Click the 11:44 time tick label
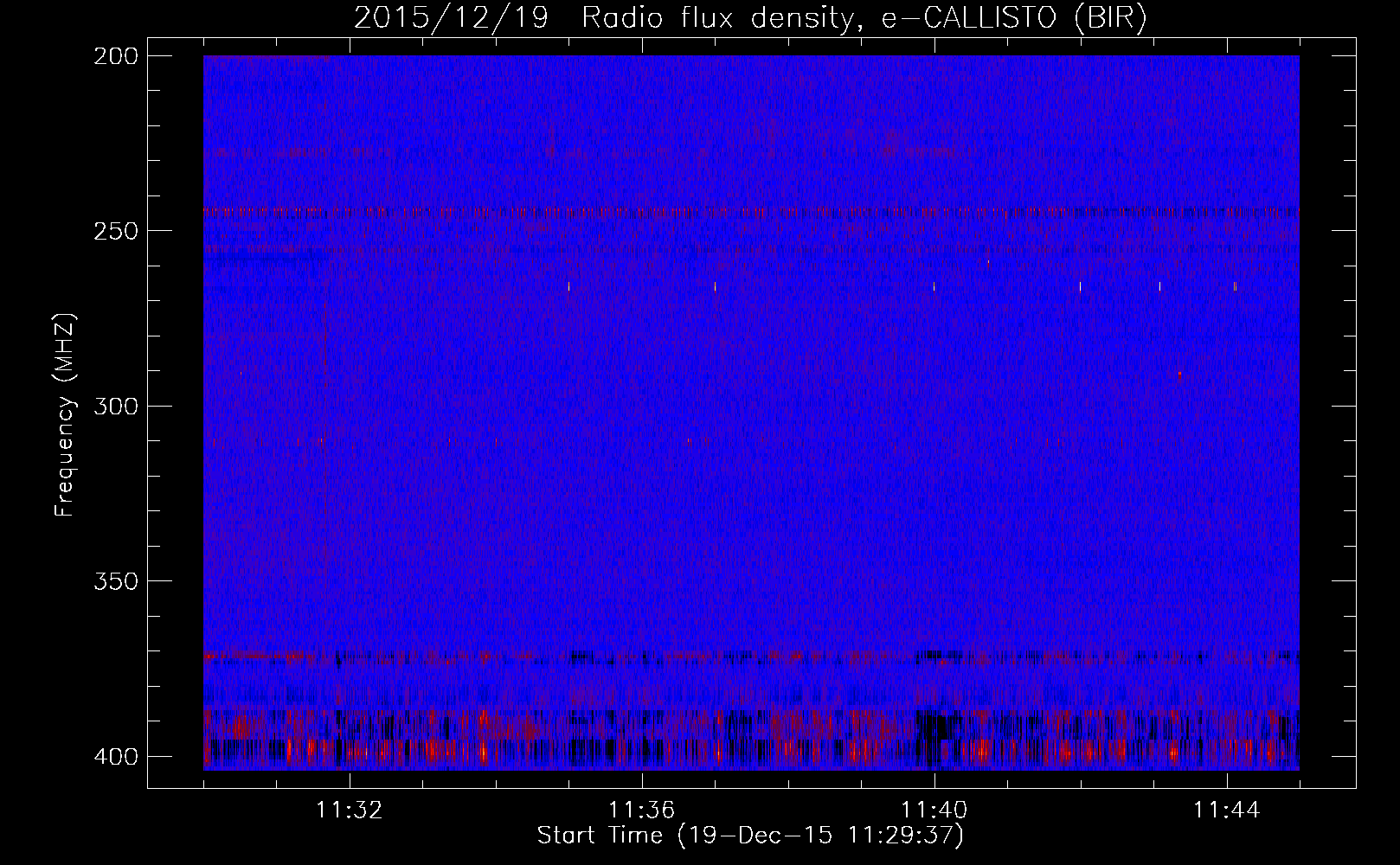This screenshot has width=1400, height=865. click(x=1227, y=811)
